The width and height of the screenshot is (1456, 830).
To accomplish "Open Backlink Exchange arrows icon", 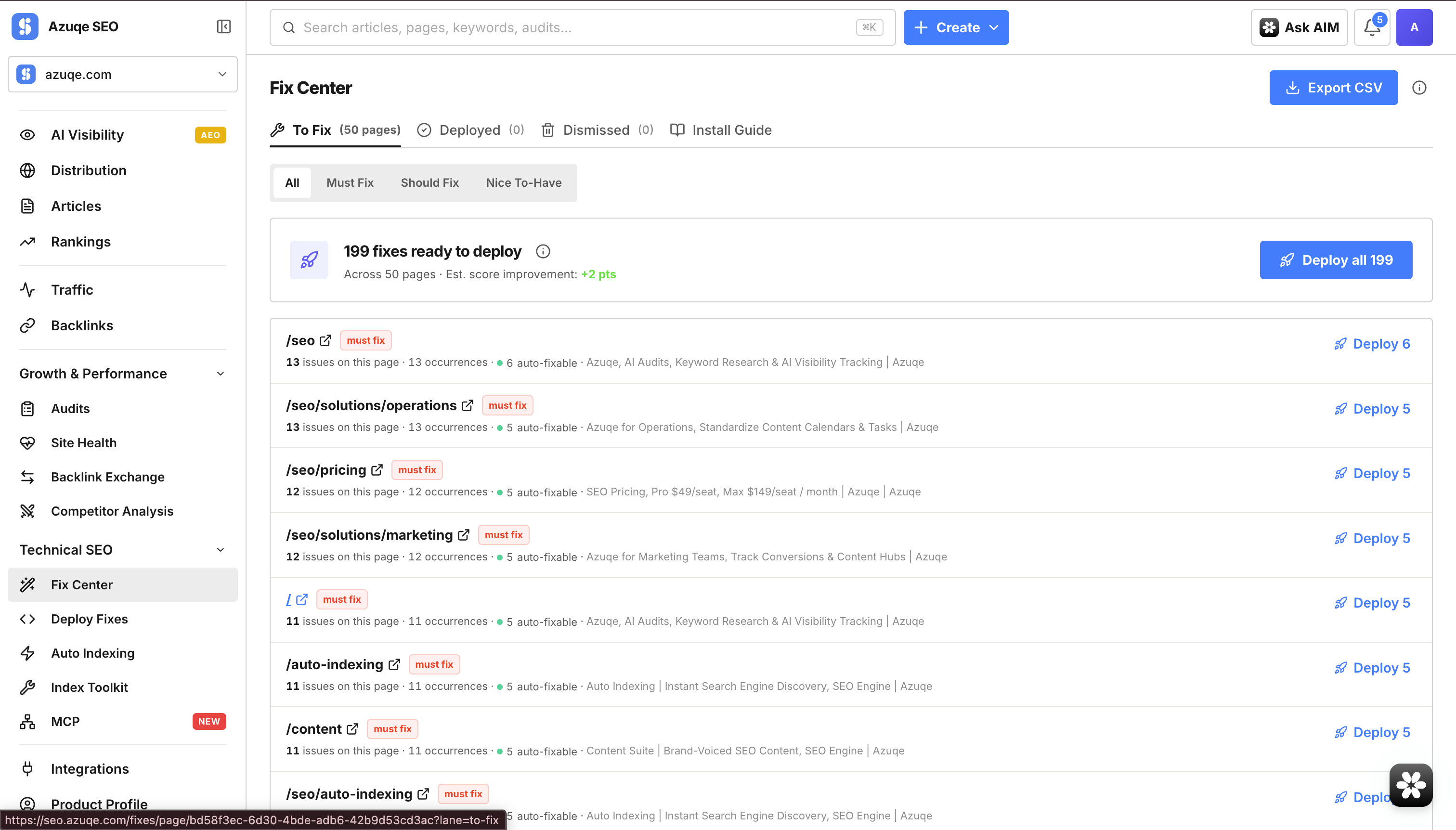I will pos(27,477).
